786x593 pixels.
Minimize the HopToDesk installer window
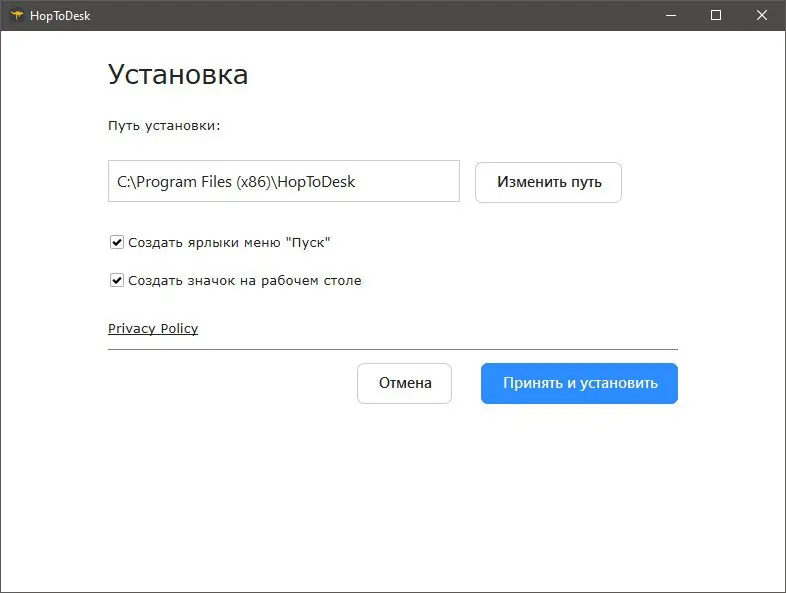(x=668, y=15)
